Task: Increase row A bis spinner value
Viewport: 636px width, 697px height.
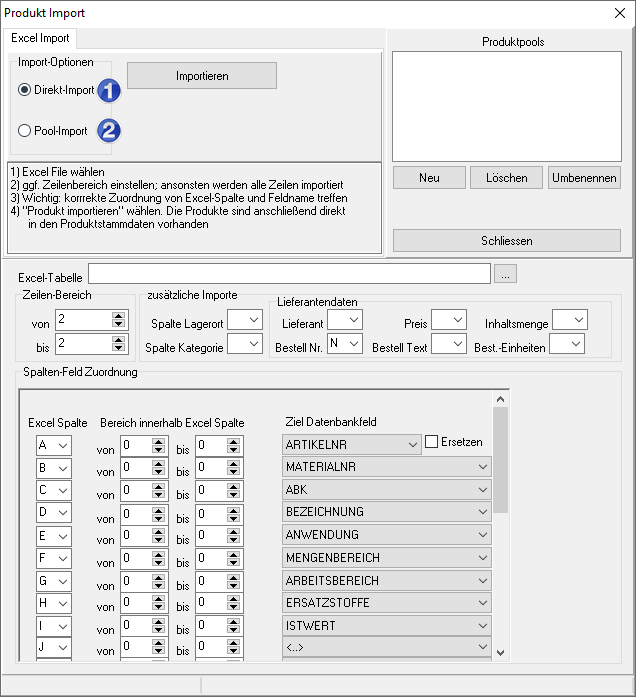Action: point(233,442)
